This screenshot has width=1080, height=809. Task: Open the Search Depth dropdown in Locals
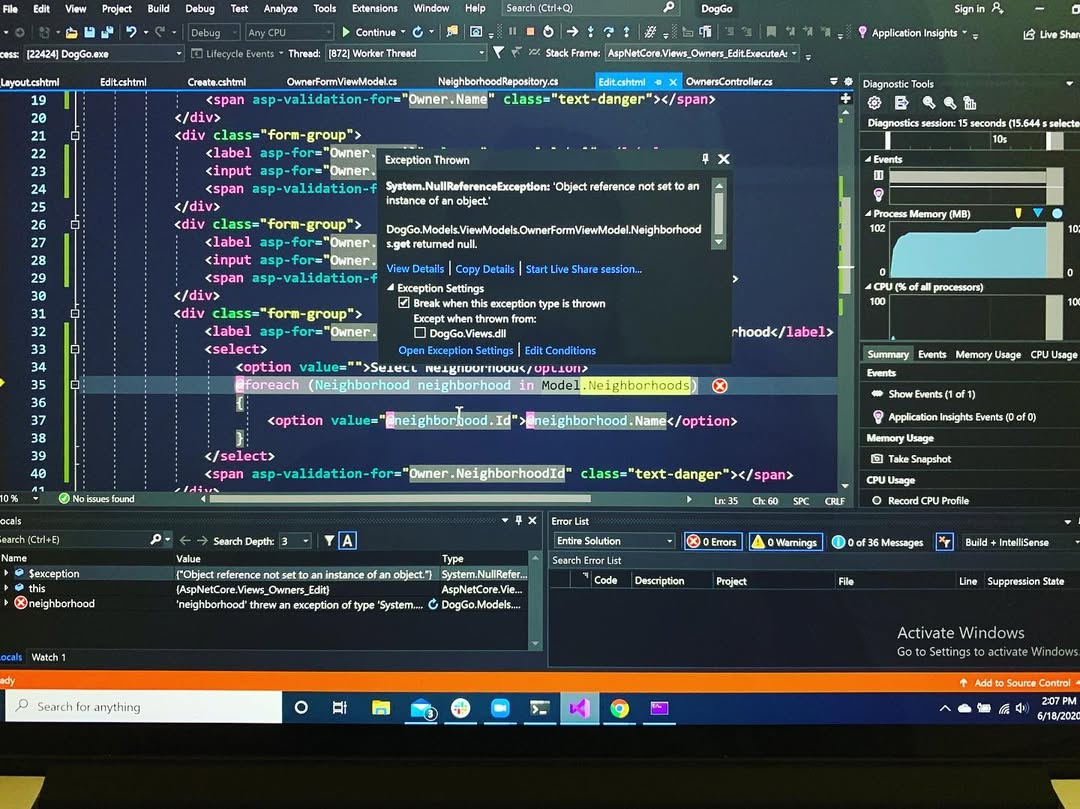296,541
